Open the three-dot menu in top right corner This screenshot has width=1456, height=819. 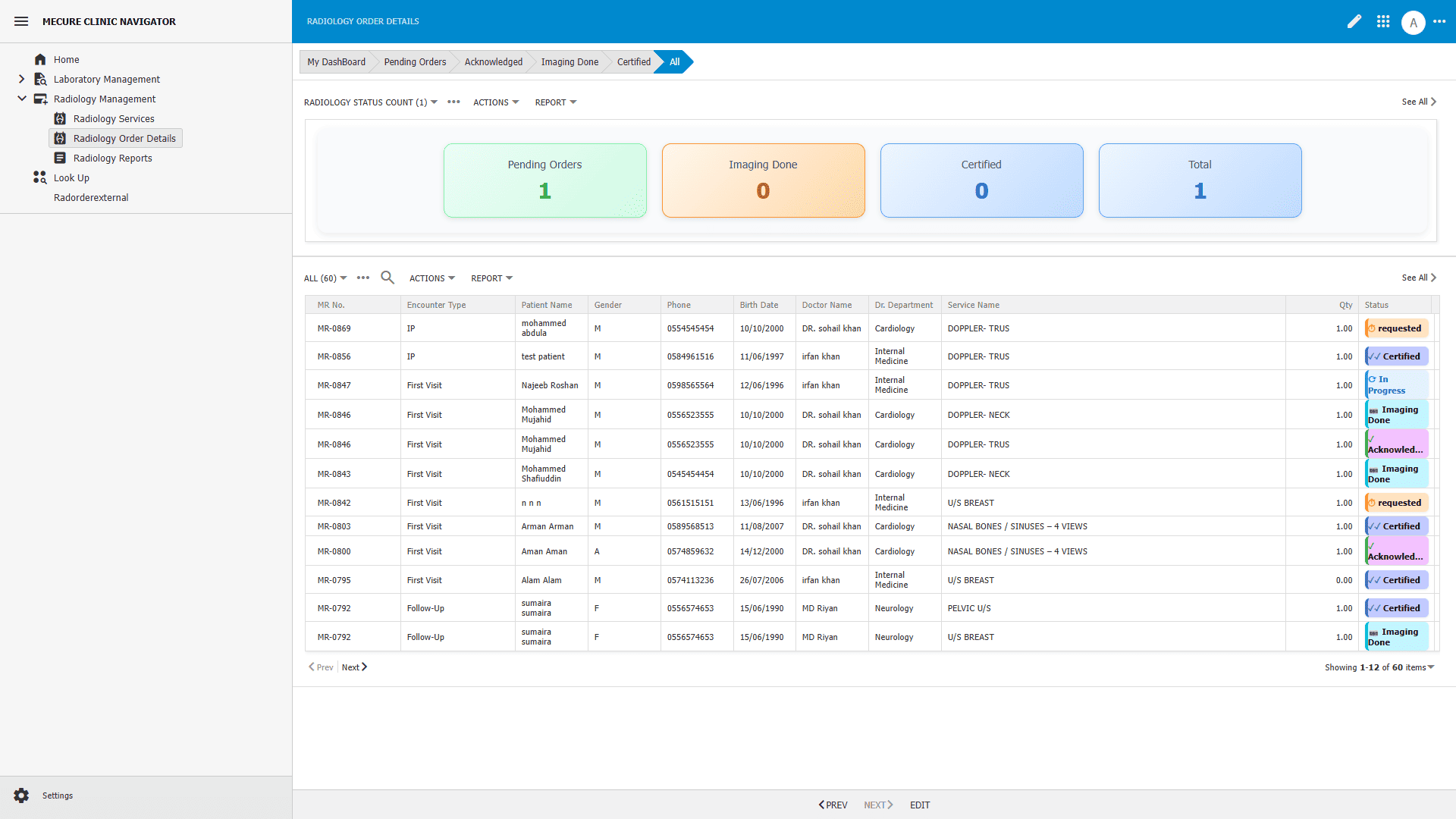point(1441,21)
